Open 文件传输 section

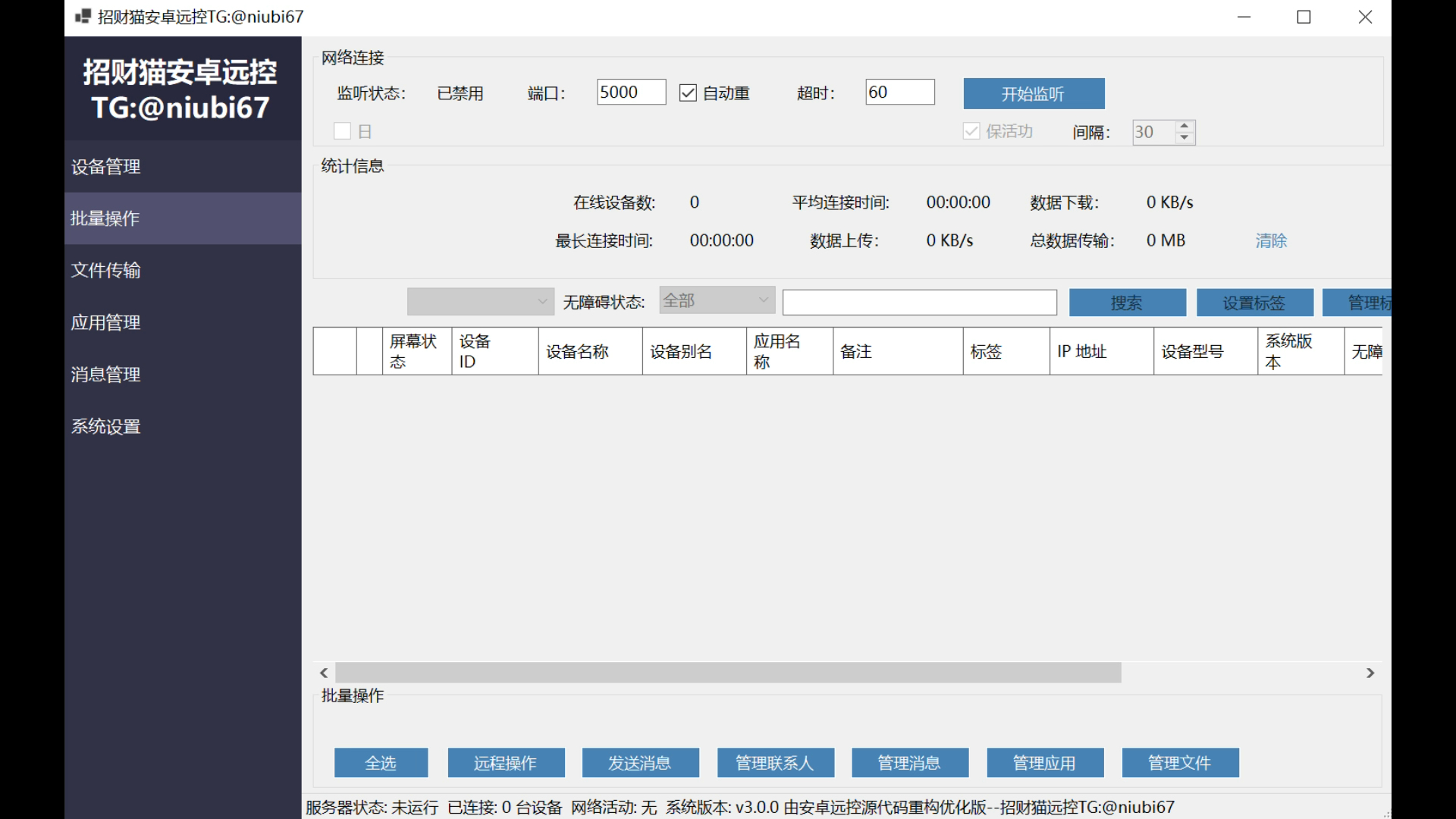coord(183,270)
